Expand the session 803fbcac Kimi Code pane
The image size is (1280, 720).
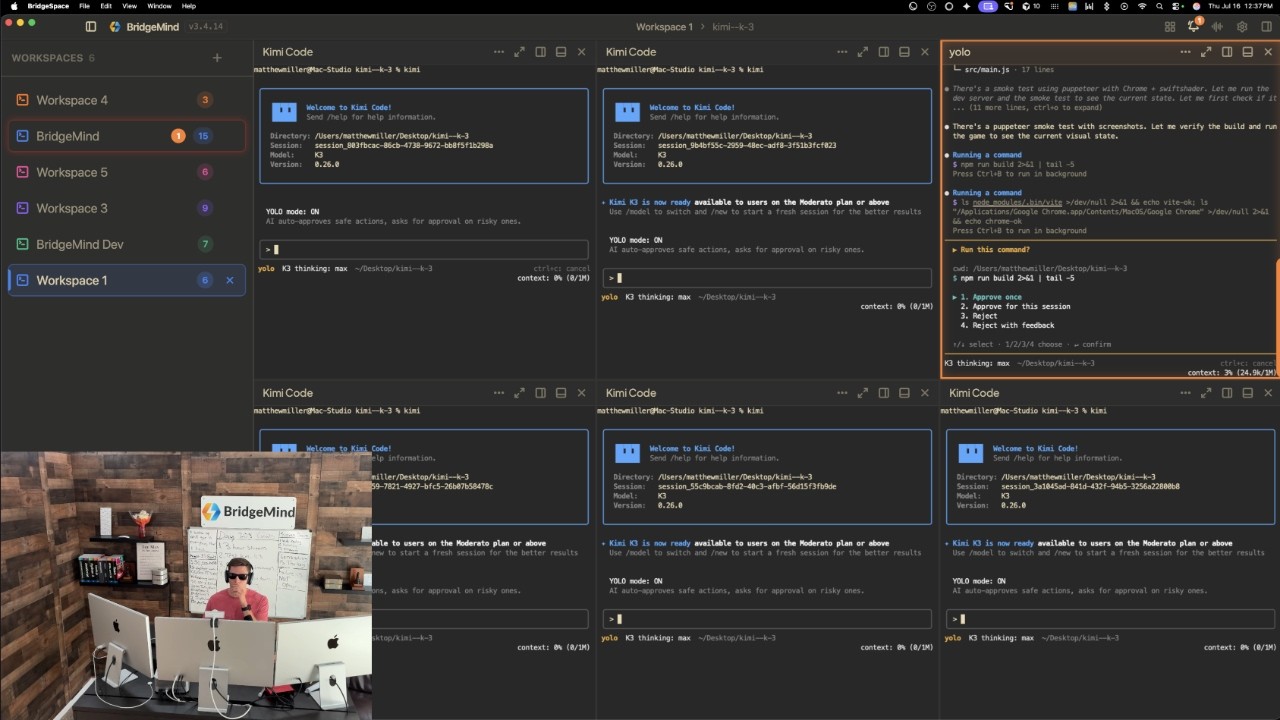coord(520,52)
